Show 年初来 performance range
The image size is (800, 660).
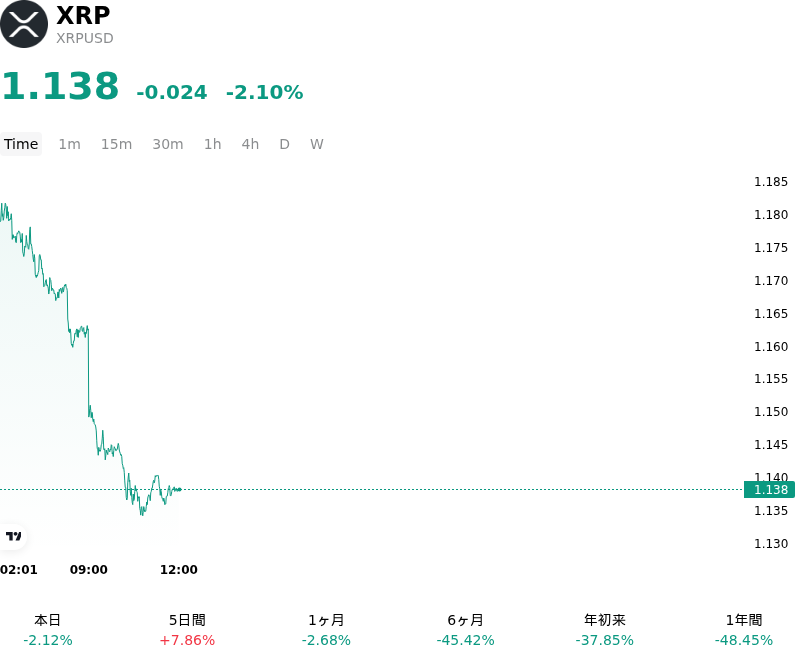[605, 630]
